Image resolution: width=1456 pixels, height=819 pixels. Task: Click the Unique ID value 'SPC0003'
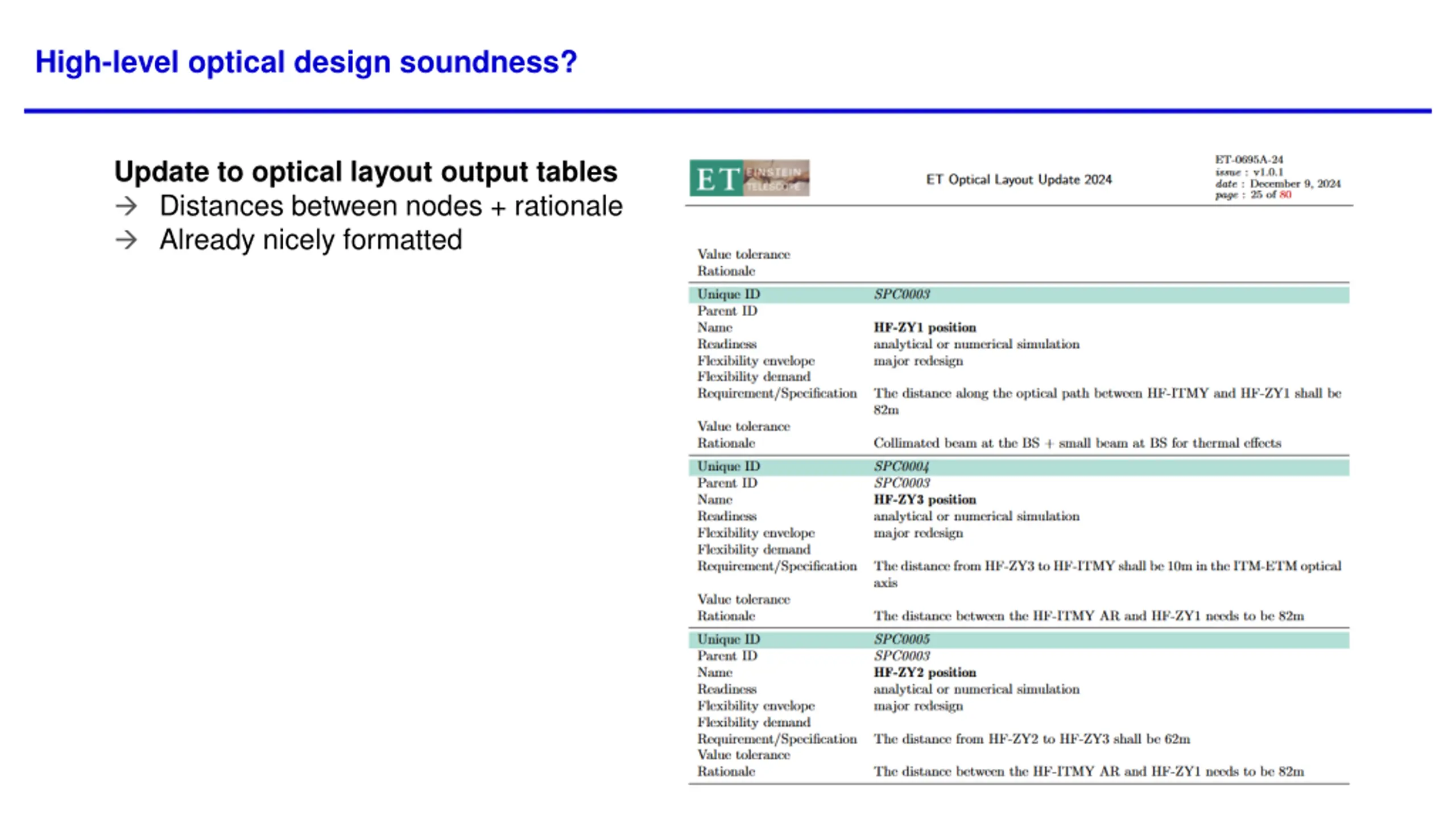tap(901, 295)
